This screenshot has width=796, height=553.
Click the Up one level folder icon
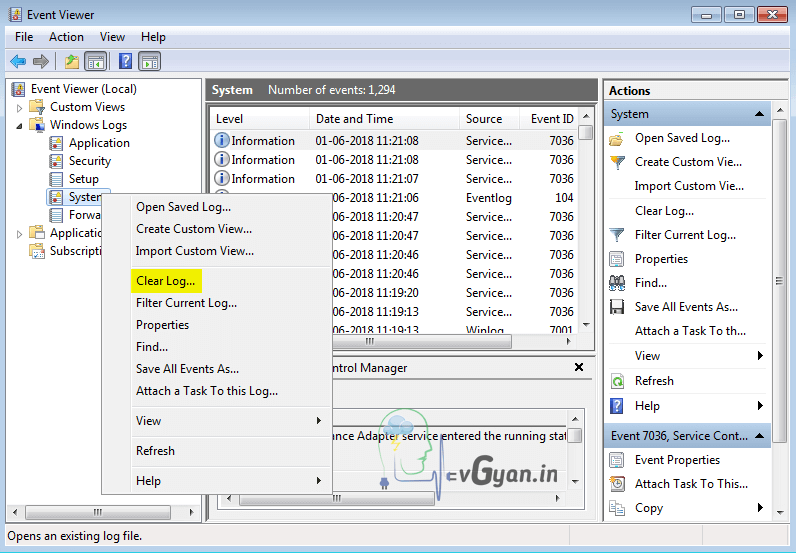72,61
